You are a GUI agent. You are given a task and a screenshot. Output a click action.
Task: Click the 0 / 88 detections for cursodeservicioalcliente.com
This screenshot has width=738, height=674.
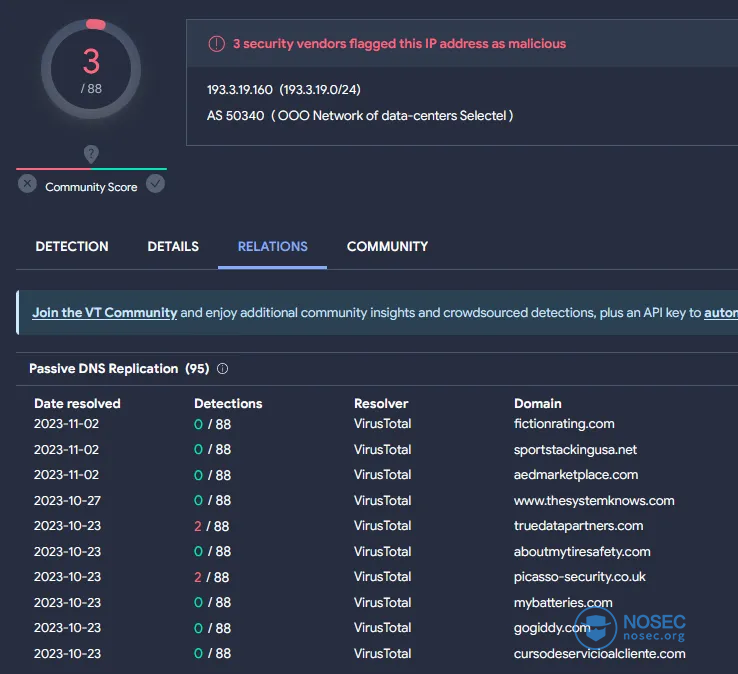click(x=212, y=653)
